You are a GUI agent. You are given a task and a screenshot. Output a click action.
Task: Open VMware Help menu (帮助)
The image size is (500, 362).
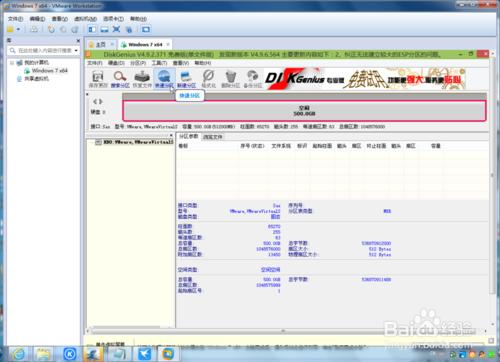pyautogui.click(x=138, y=19)
